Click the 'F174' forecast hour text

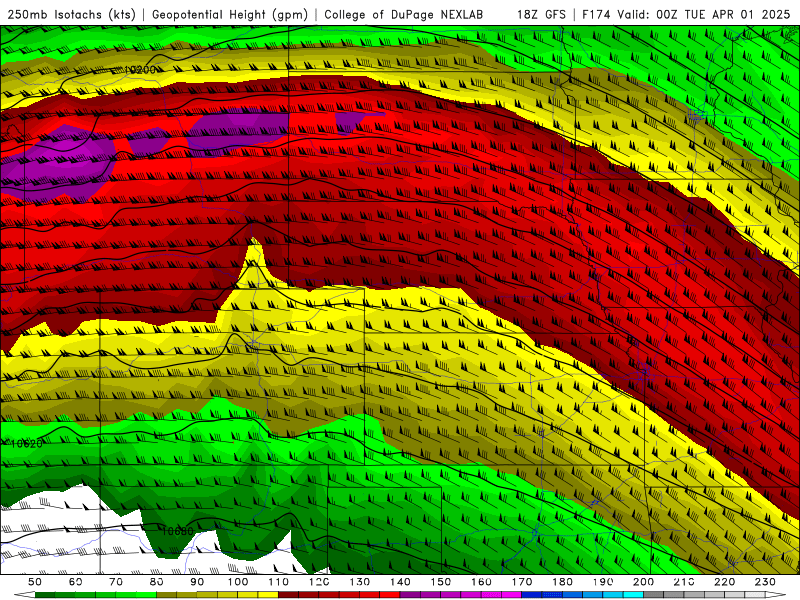[597, 14]
